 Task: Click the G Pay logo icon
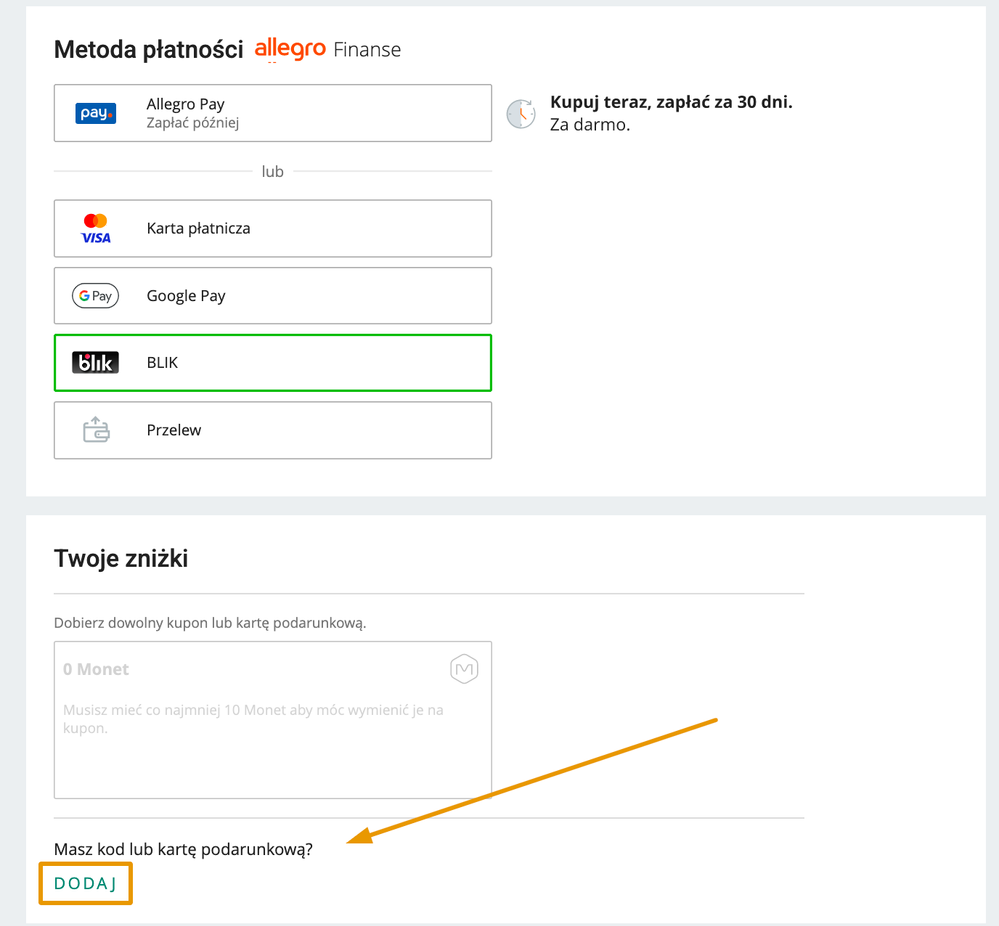96,296
